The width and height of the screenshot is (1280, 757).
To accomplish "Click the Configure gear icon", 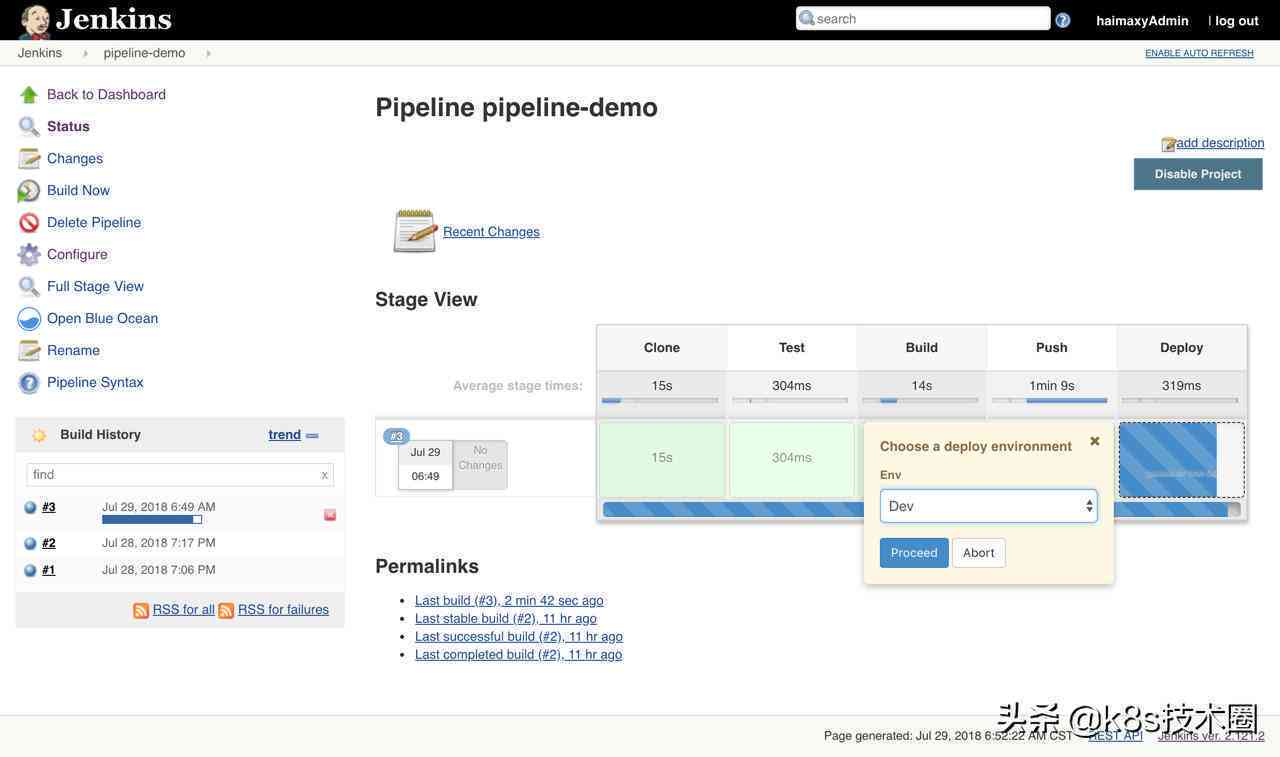I will tap(29, 255).
